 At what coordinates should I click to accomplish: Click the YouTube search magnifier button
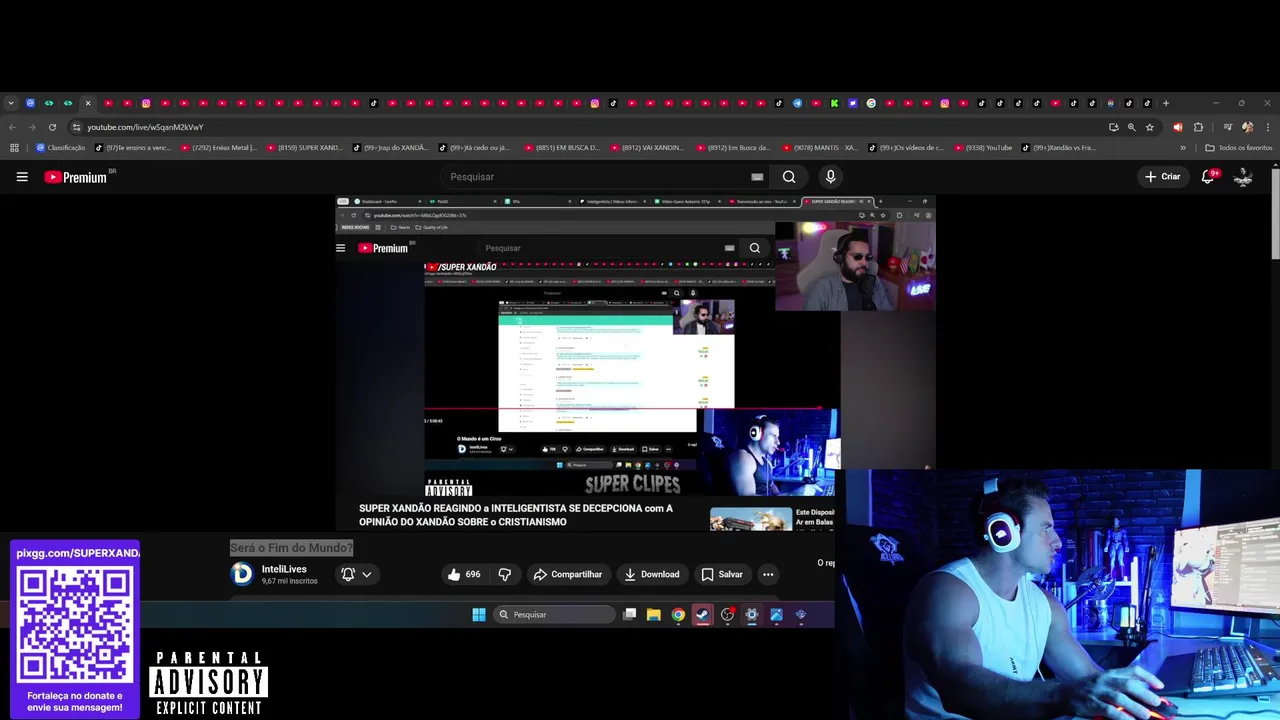click(x=789, y=177)
